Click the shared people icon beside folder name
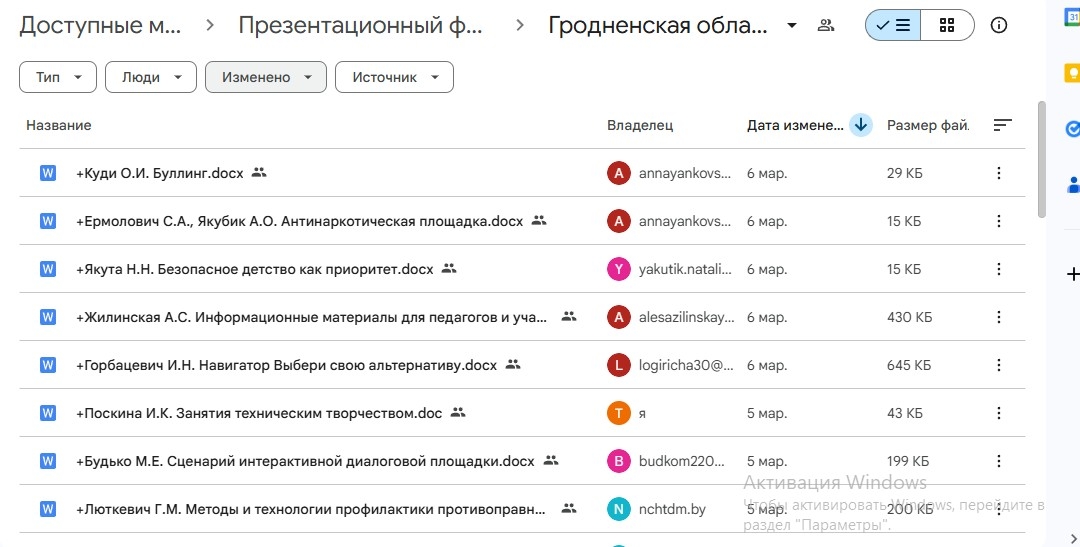This screenshot has width=1080, height=547. [826, 26]
